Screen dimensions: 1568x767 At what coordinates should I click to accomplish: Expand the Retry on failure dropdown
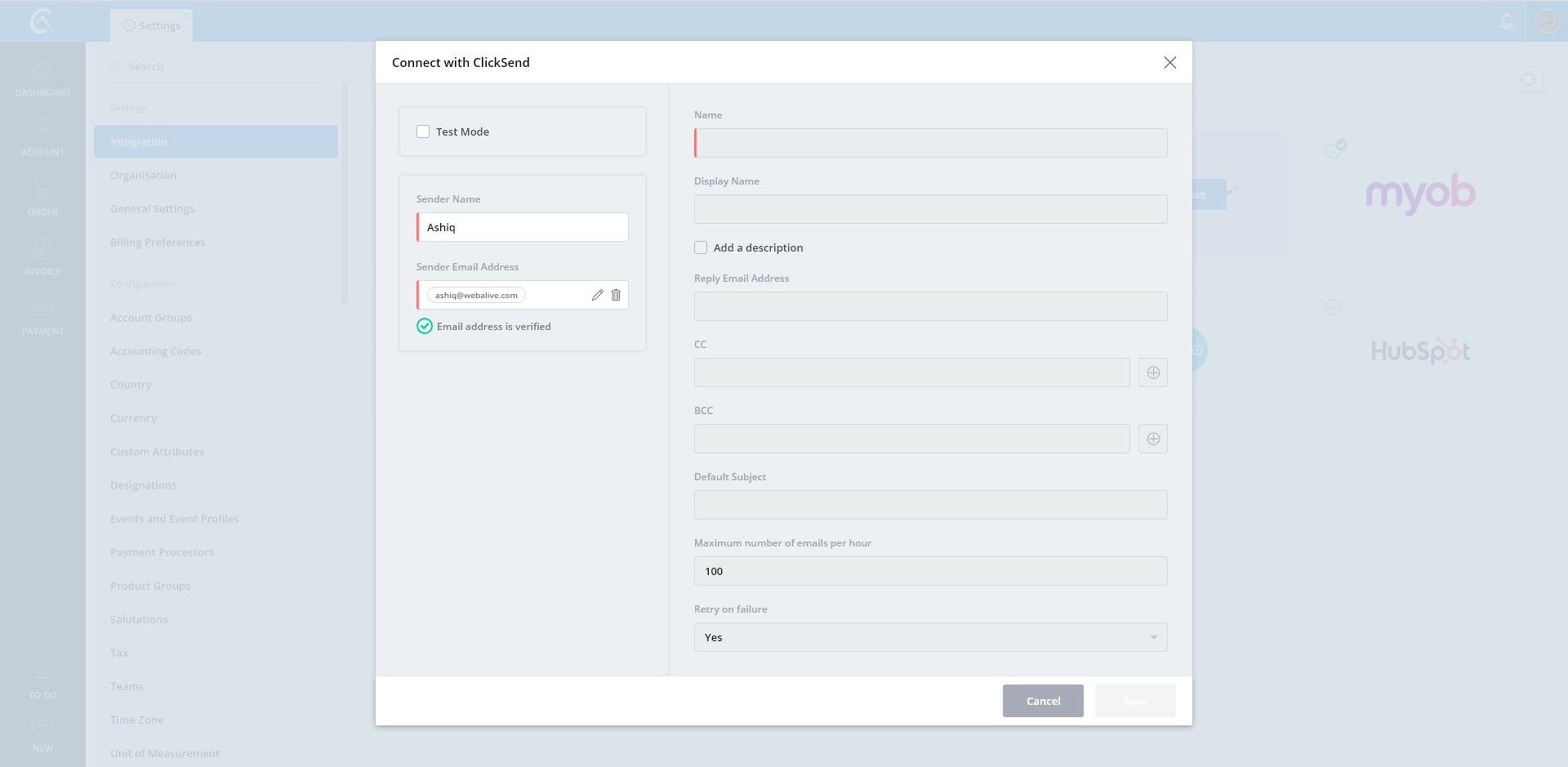click(x=930, y=637)
